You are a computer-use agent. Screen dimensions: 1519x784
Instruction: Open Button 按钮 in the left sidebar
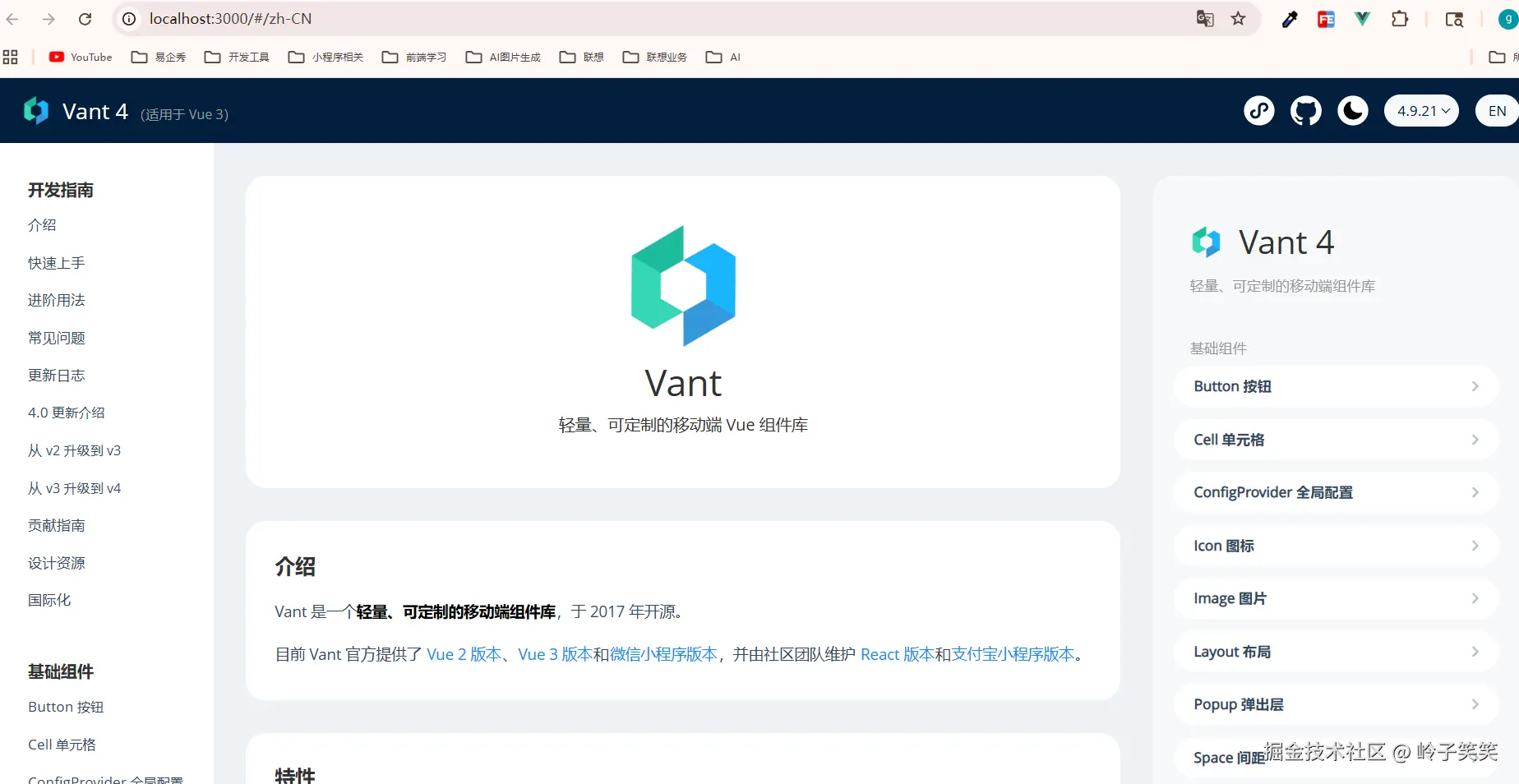click(x=66, y=707)
